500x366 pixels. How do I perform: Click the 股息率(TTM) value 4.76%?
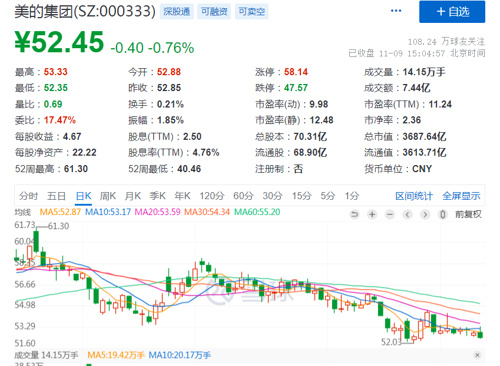point(206,153)
